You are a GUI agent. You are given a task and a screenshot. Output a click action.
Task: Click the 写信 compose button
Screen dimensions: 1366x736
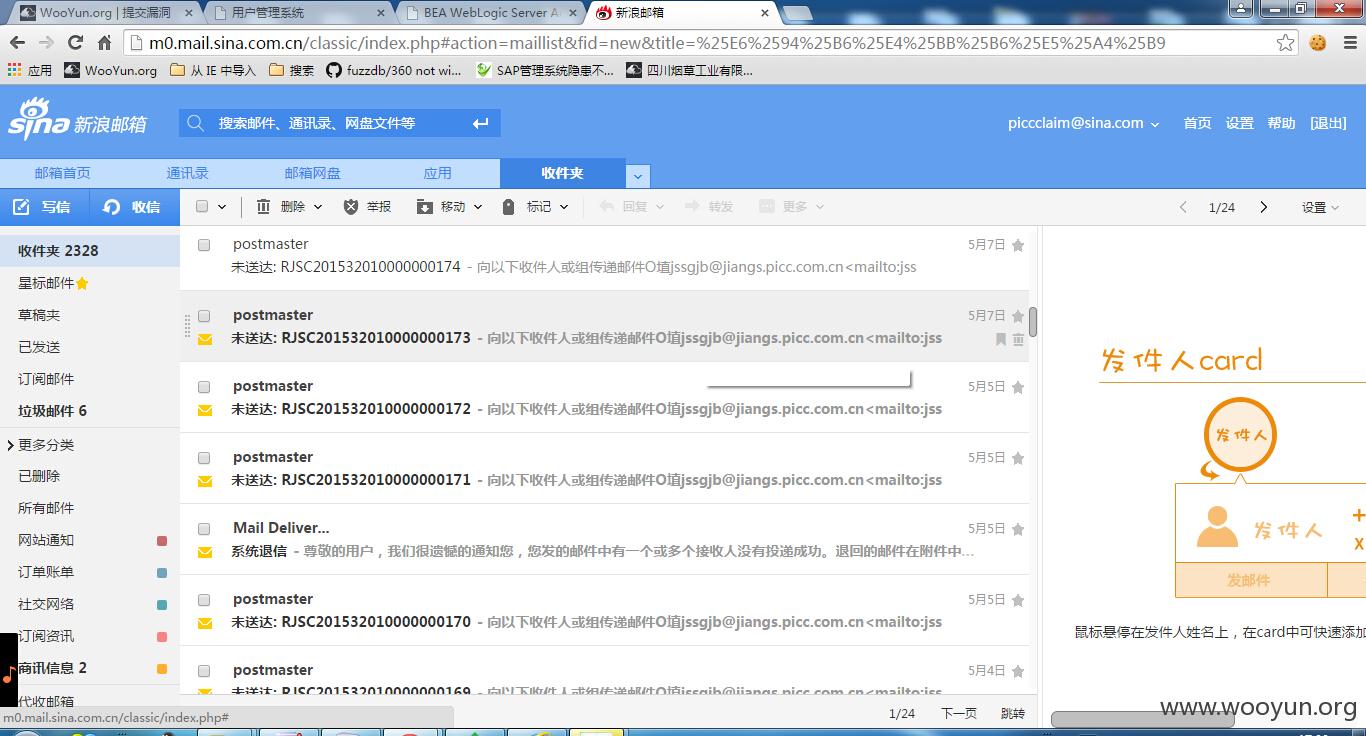(x=45, y=207)
